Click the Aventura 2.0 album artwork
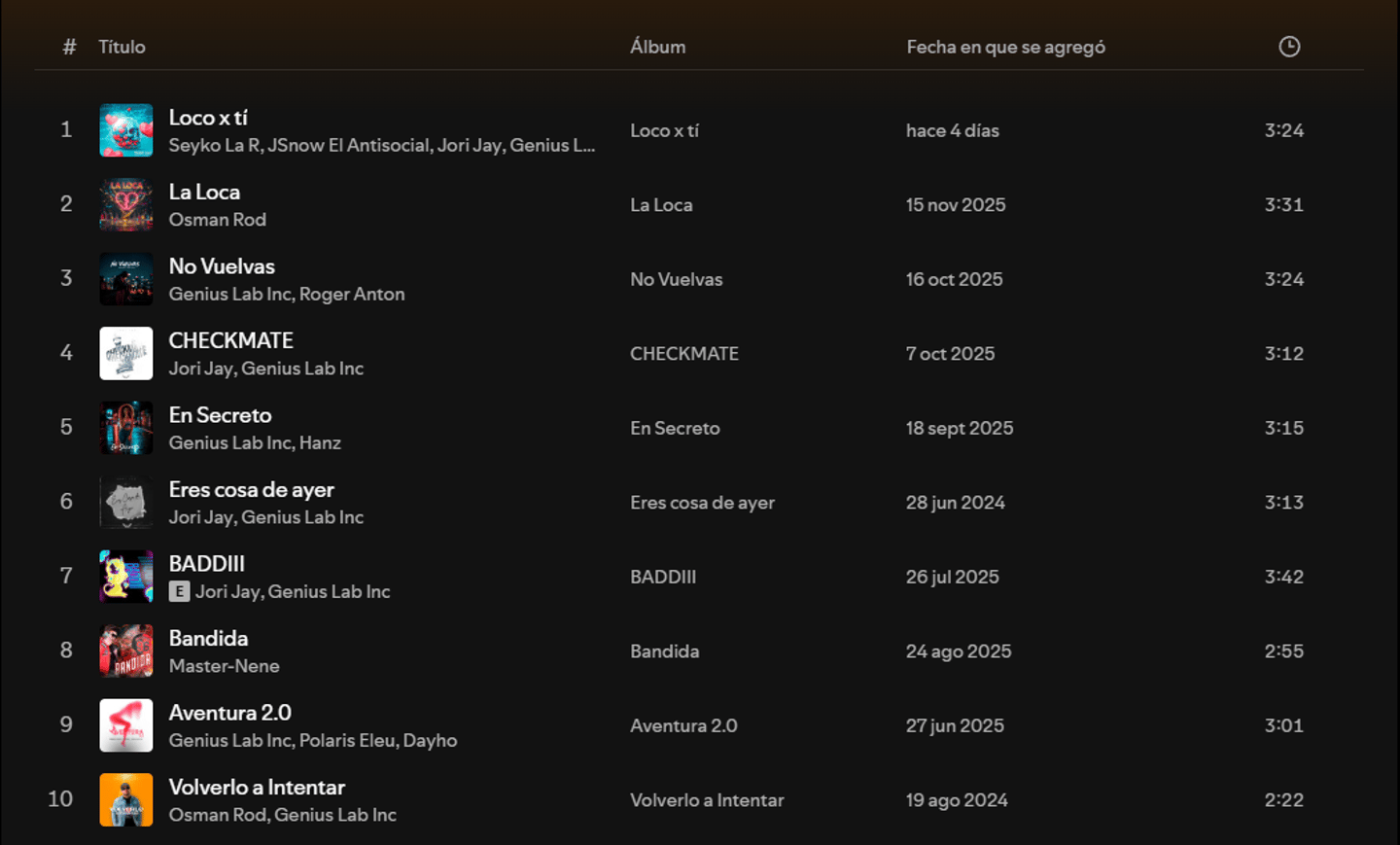1400x845 pixels. point(126,725)
